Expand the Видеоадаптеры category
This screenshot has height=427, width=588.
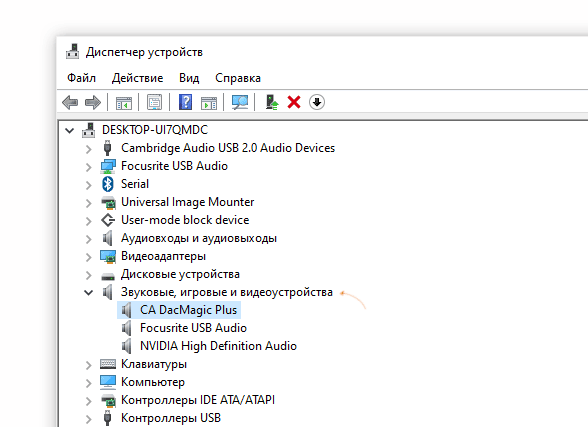pyautogui.click(x=88, y=257)
